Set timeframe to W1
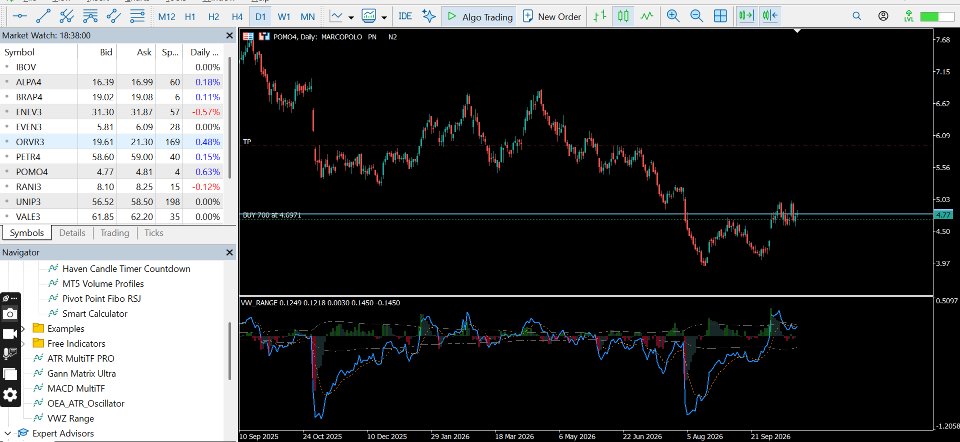960x442 pixels. tap(283, 17)
